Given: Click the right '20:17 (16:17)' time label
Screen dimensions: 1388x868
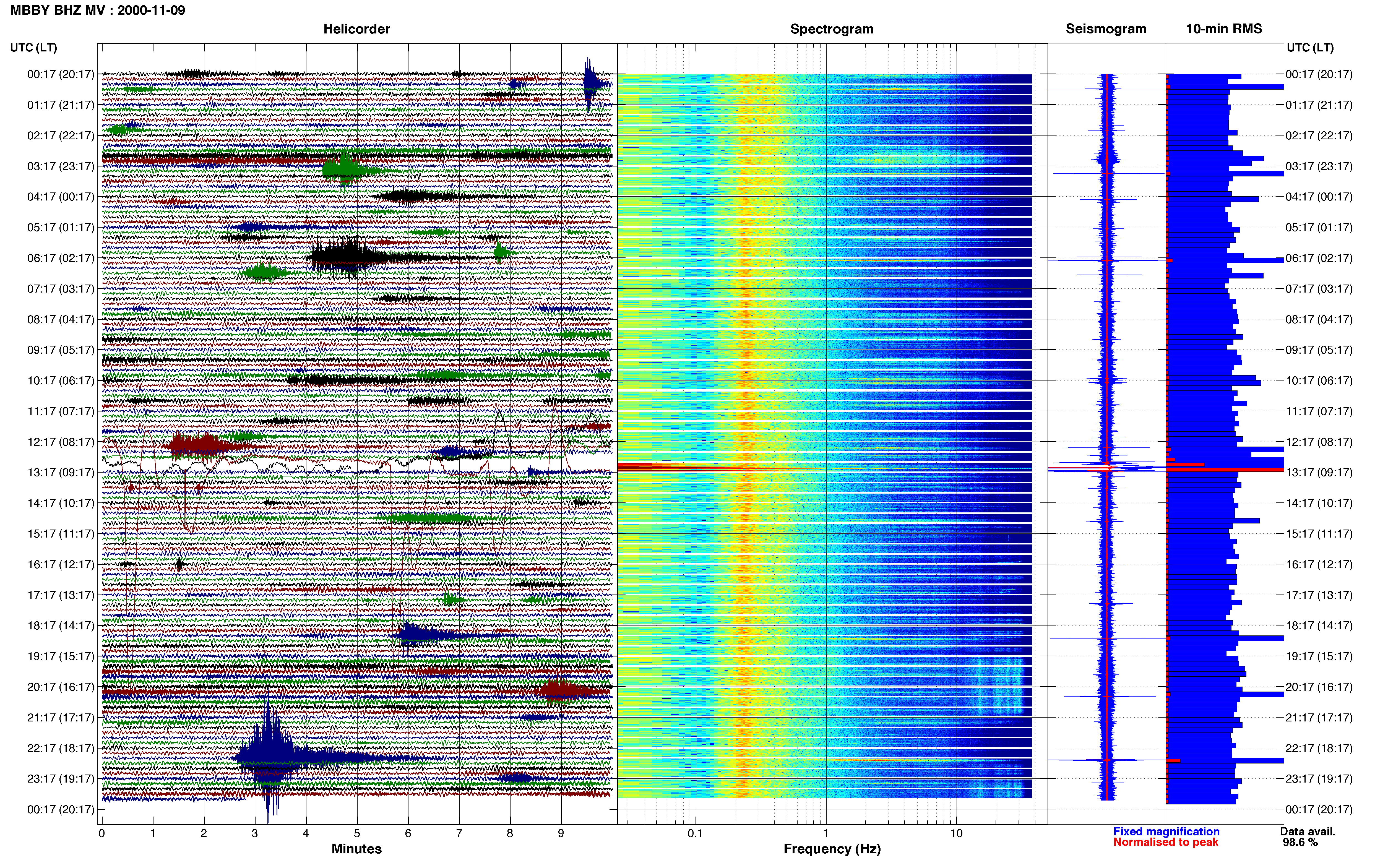Looking at the screenshot, I should [x=1319, y=687].
